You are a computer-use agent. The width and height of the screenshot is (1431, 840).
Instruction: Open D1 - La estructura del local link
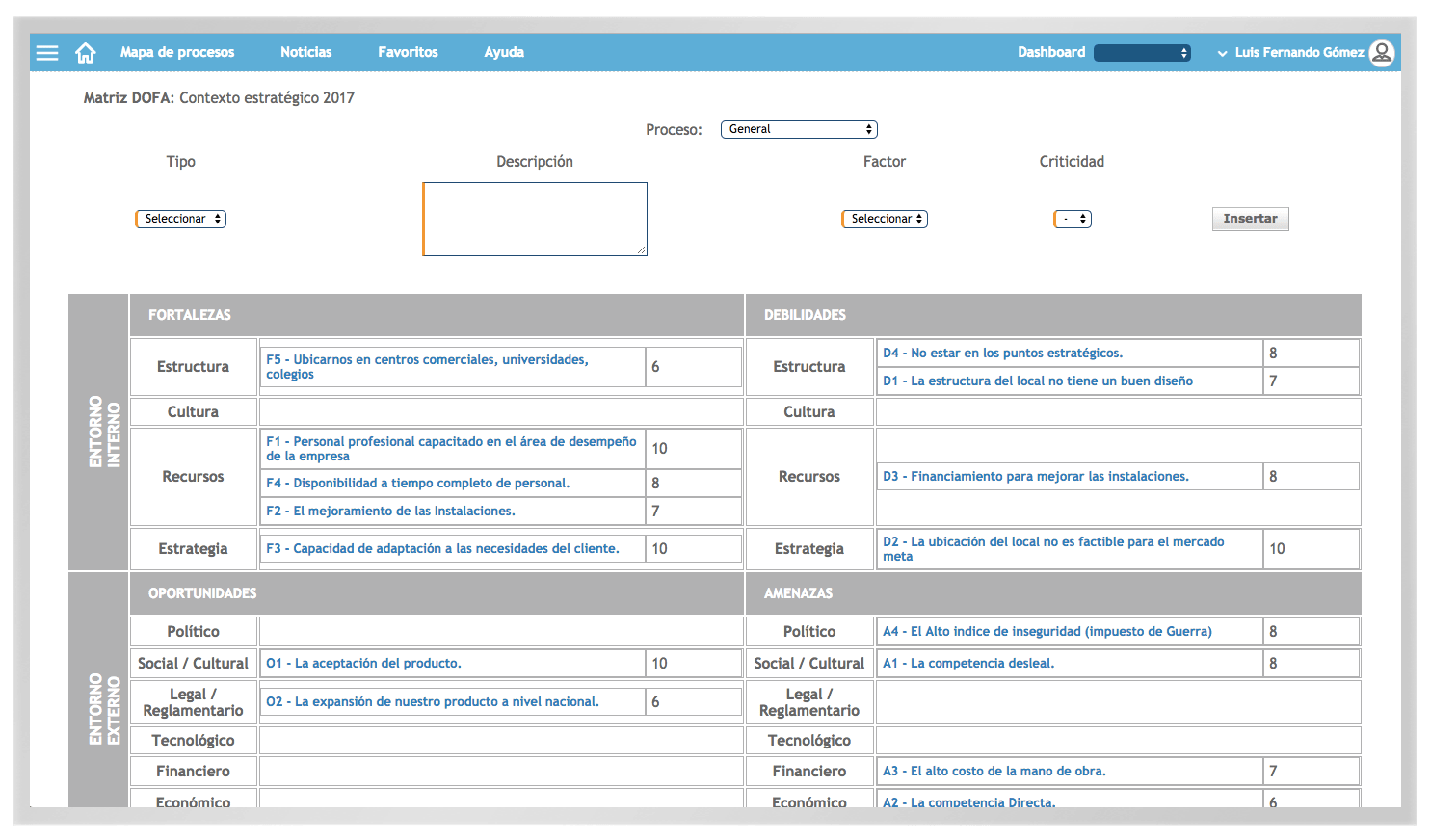pos(1038,381)
